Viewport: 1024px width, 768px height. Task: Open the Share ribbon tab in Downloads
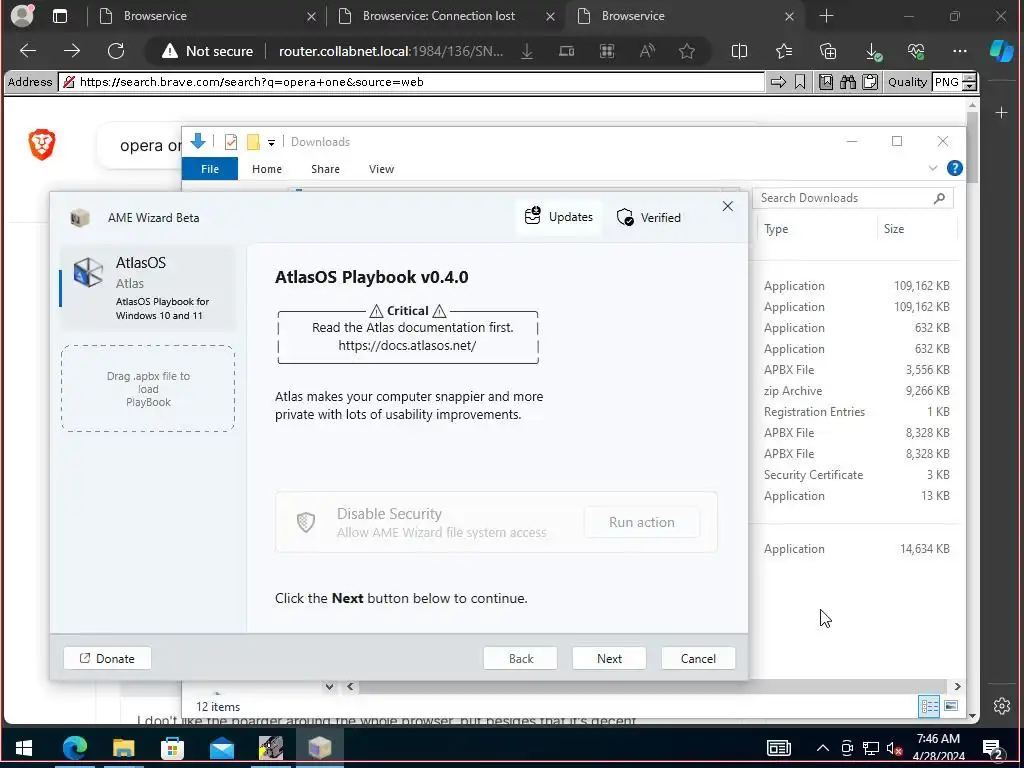point(325,168)
